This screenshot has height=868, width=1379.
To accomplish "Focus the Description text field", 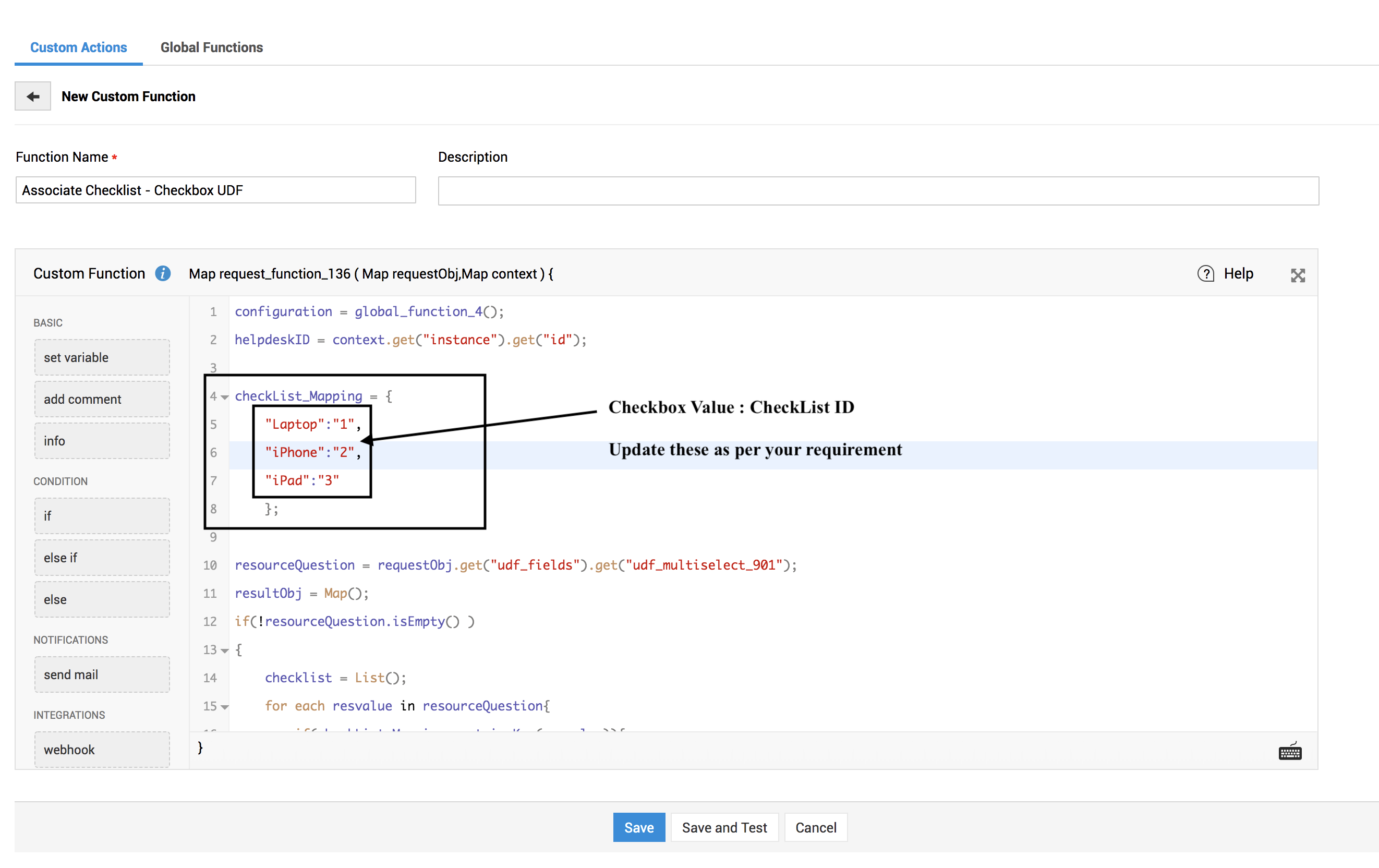I will [878, 191].
